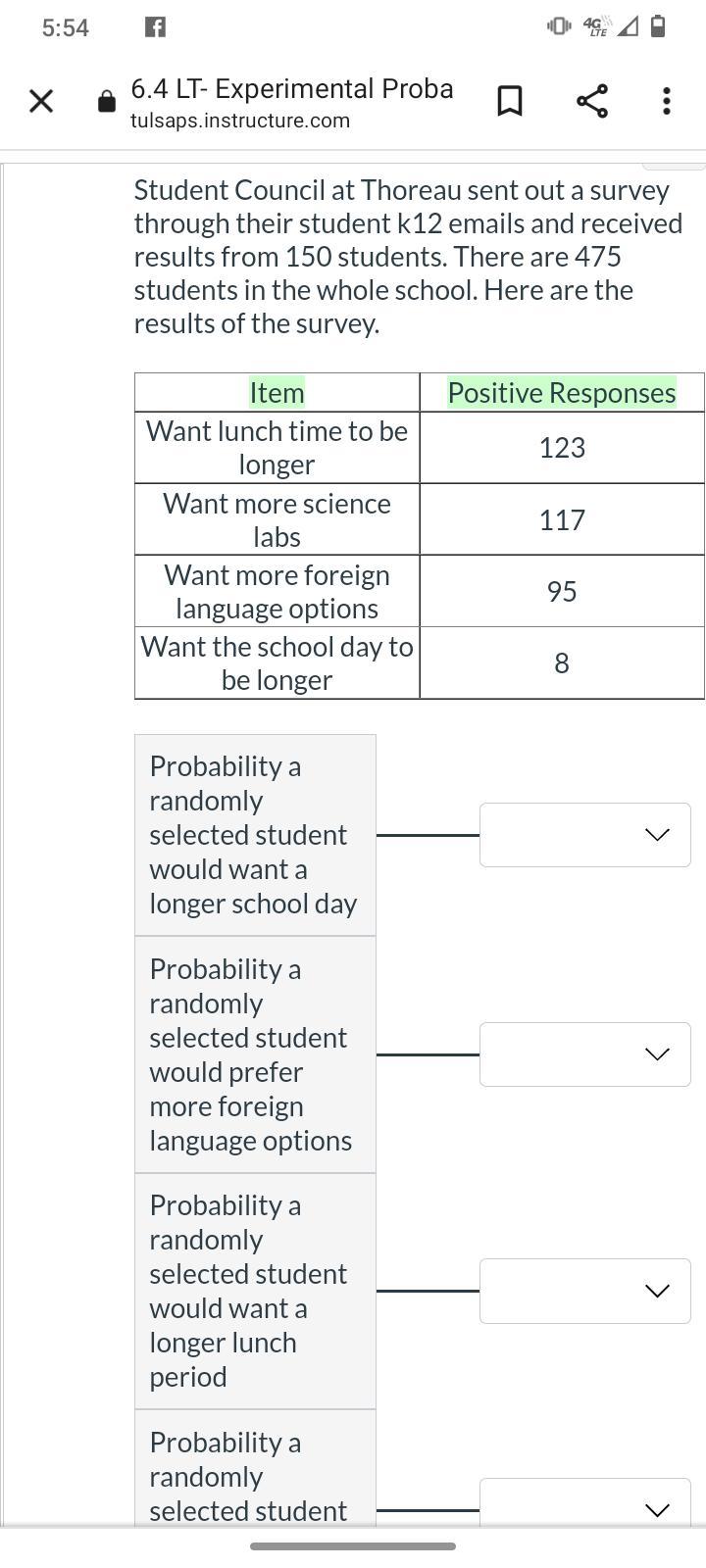Tap the Facebook notification icon
The height and width of the screenshot is (1568, 706).
[x=155, y=27]
